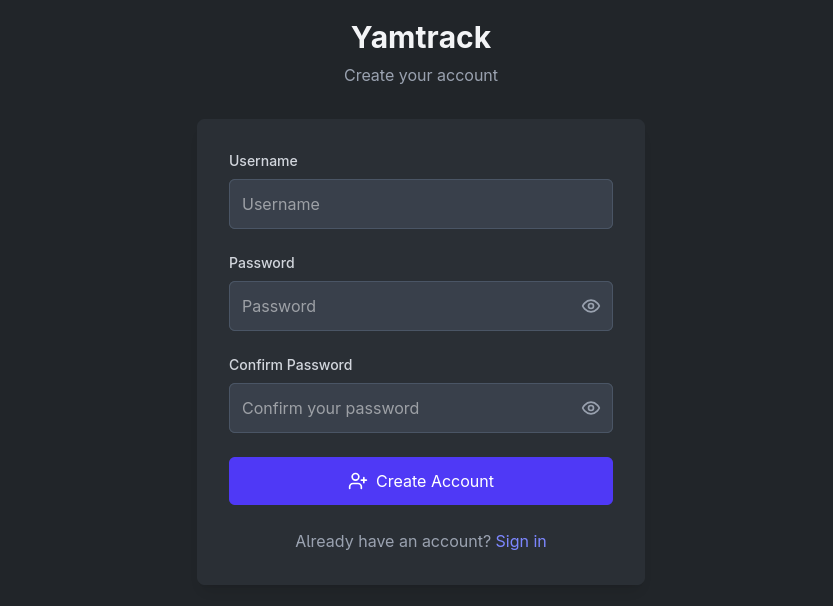
Task: Click the Confirm Password label
Action: pyautogui.click(x=290, y=365)
